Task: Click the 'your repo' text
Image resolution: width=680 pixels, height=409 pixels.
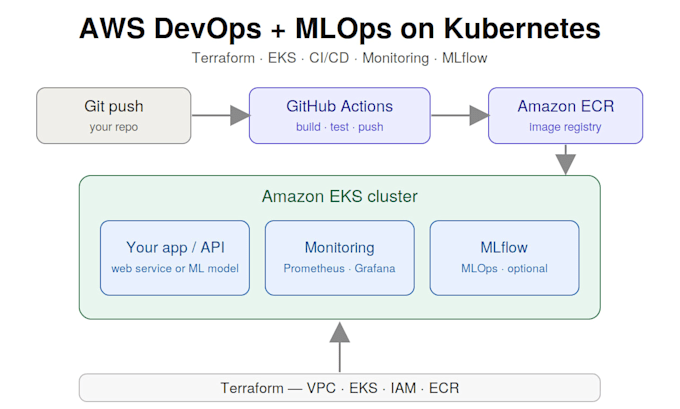Action: [x=114, y=128]
